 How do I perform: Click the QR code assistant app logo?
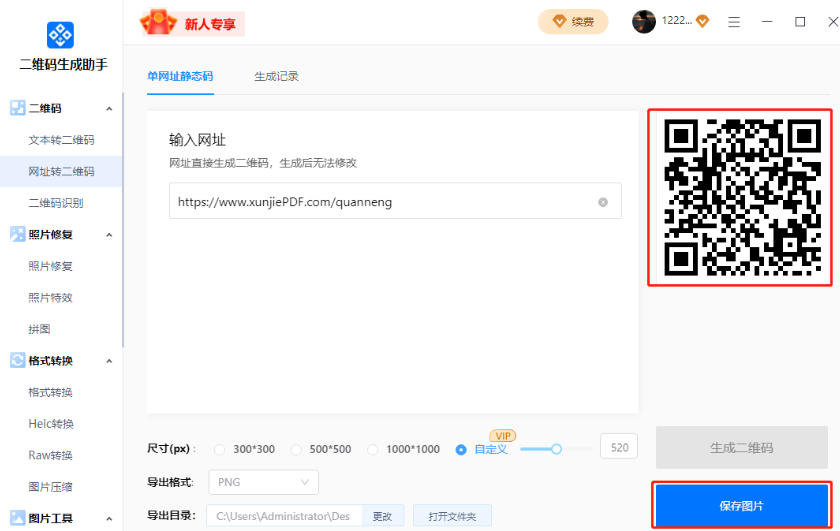[x=61, y=35]
